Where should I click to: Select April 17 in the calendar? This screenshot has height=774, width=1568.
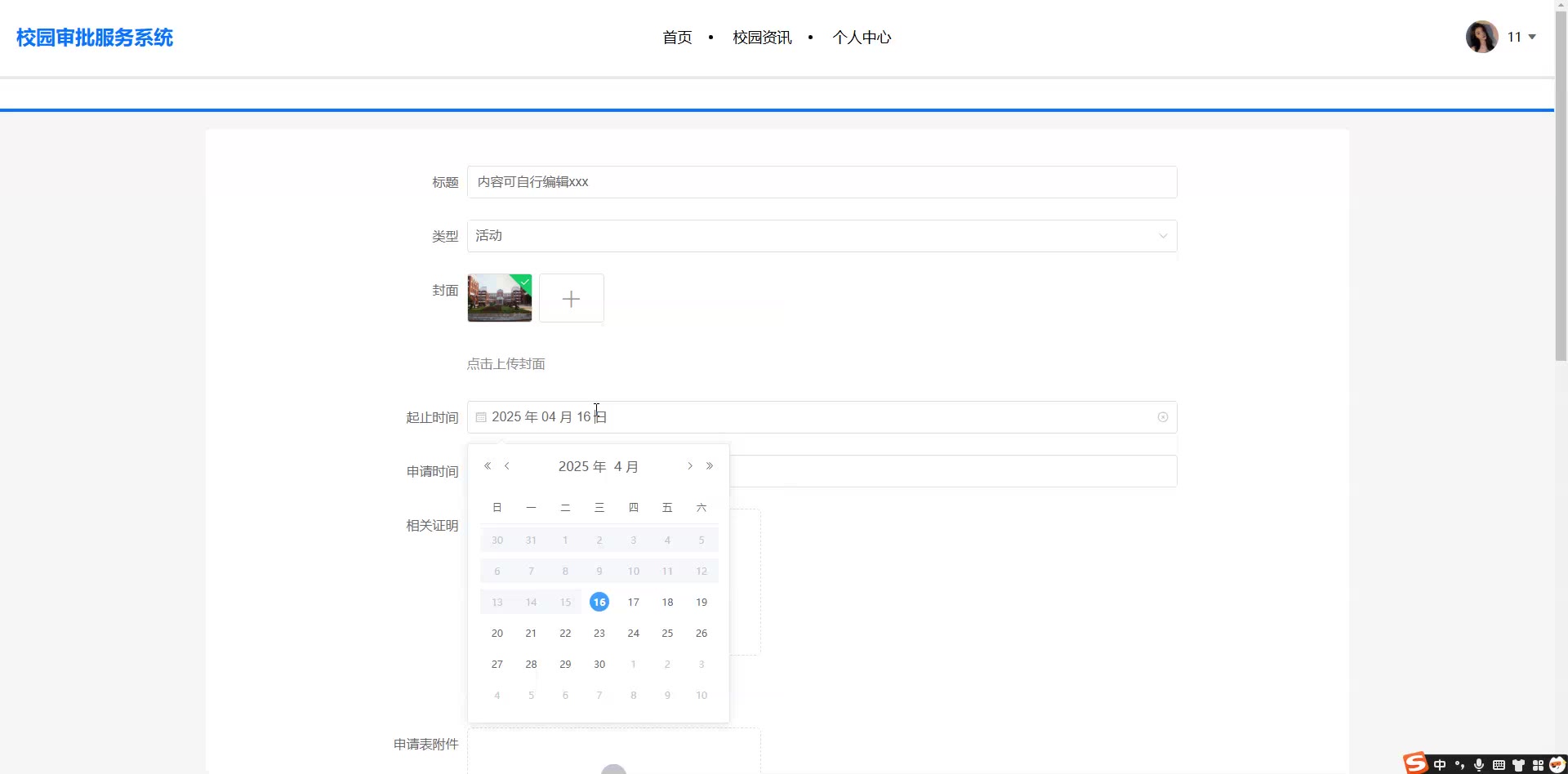(633, 603)
